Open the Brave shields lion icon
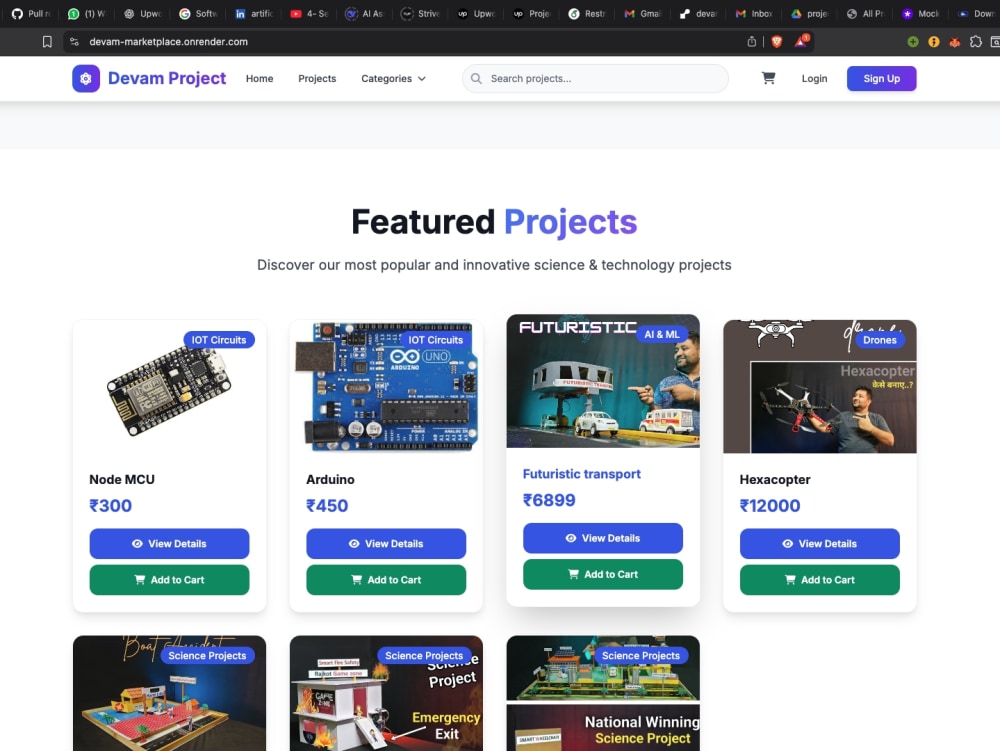The width and height of the screenshot is (1000, 751). (x=777, y=41)
